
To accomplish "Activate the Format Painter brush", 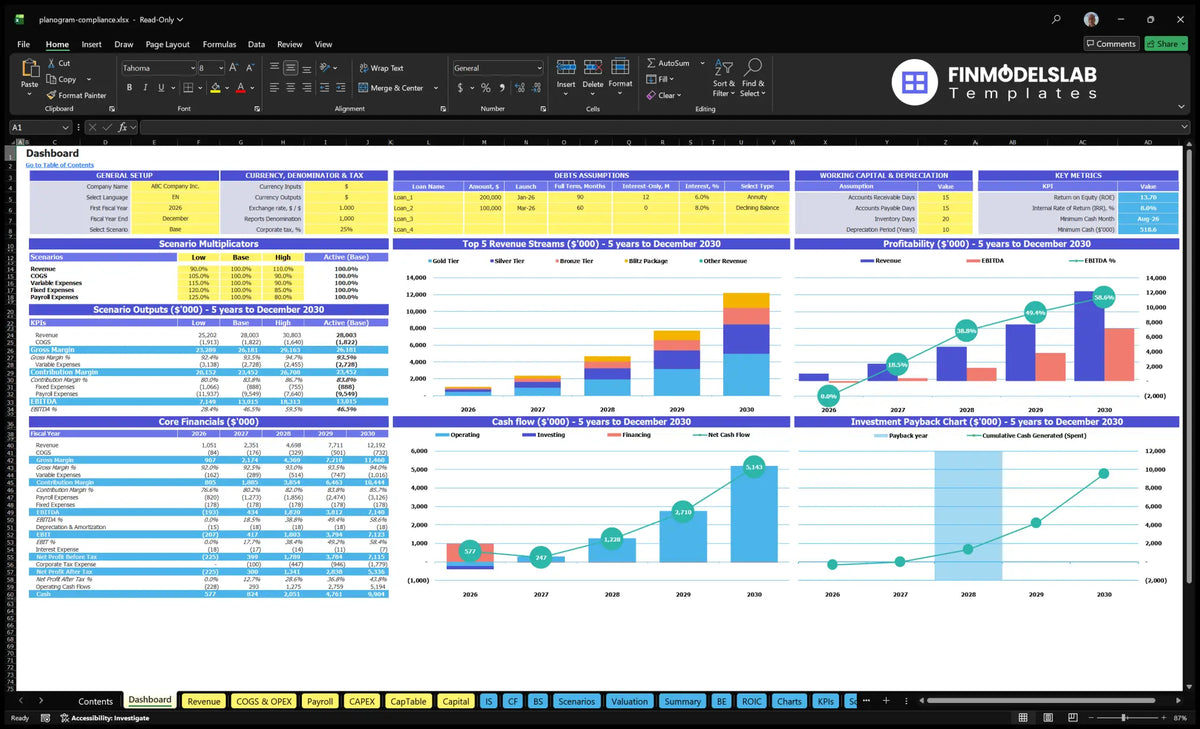I will (x=51, y=95).
